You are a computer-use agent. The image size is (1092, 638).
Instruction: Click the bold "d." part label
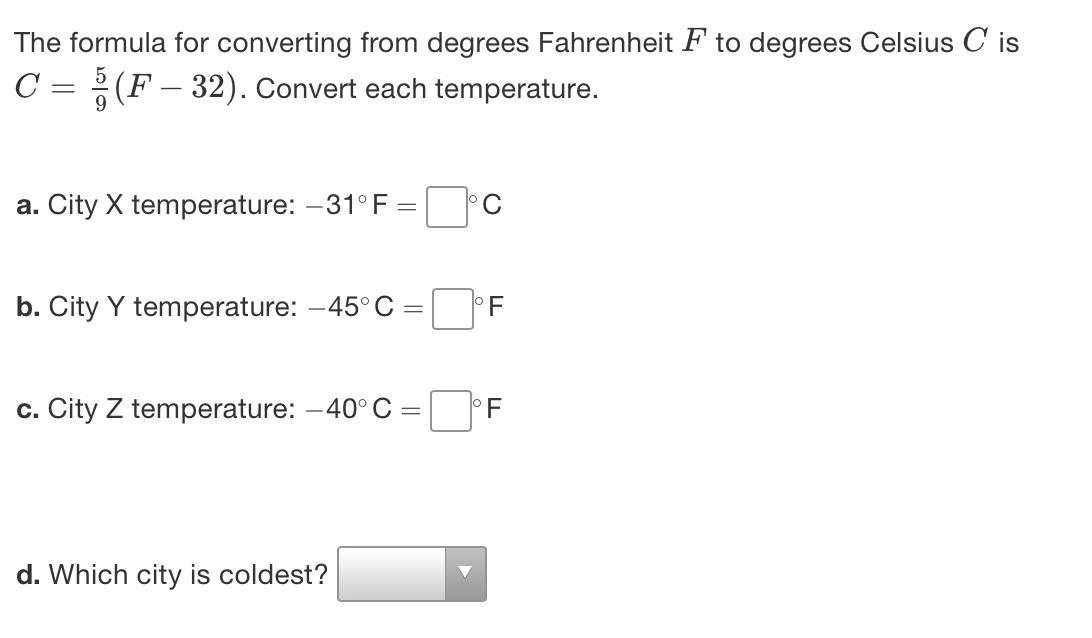point(29,575)
